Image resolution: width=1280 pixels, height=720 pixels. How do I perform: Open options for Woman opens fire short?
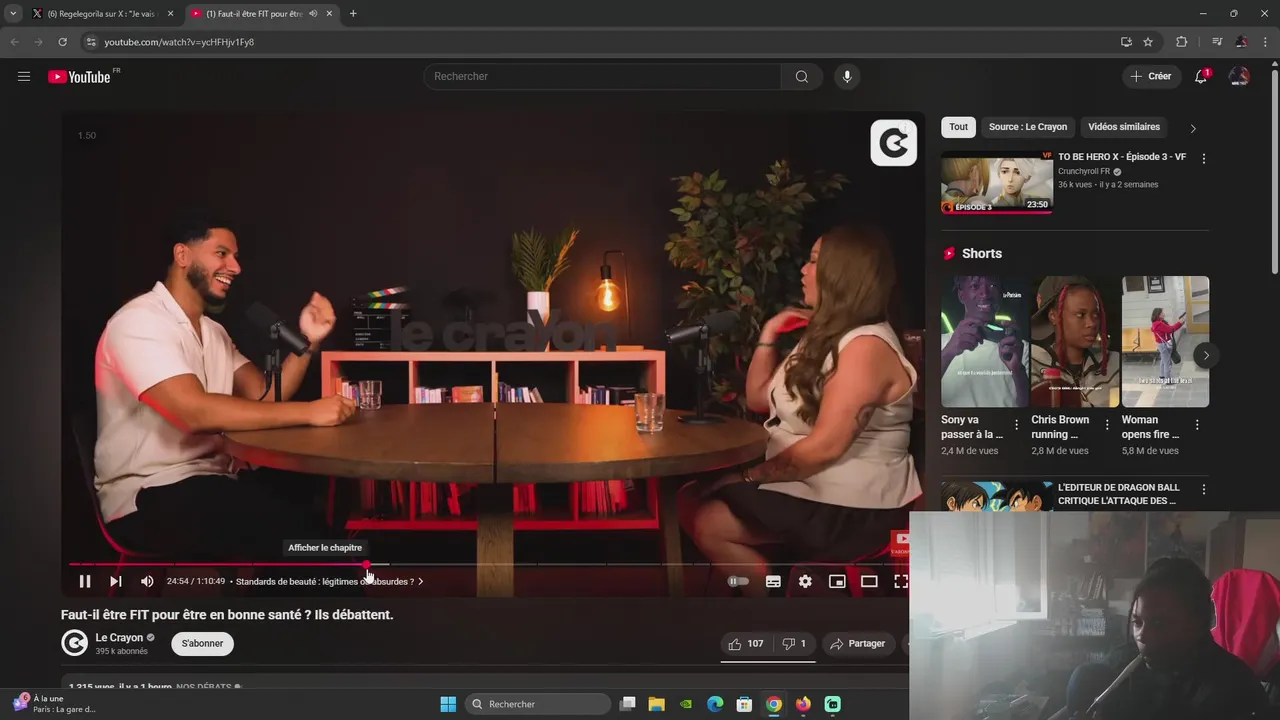coord(1197,424)
